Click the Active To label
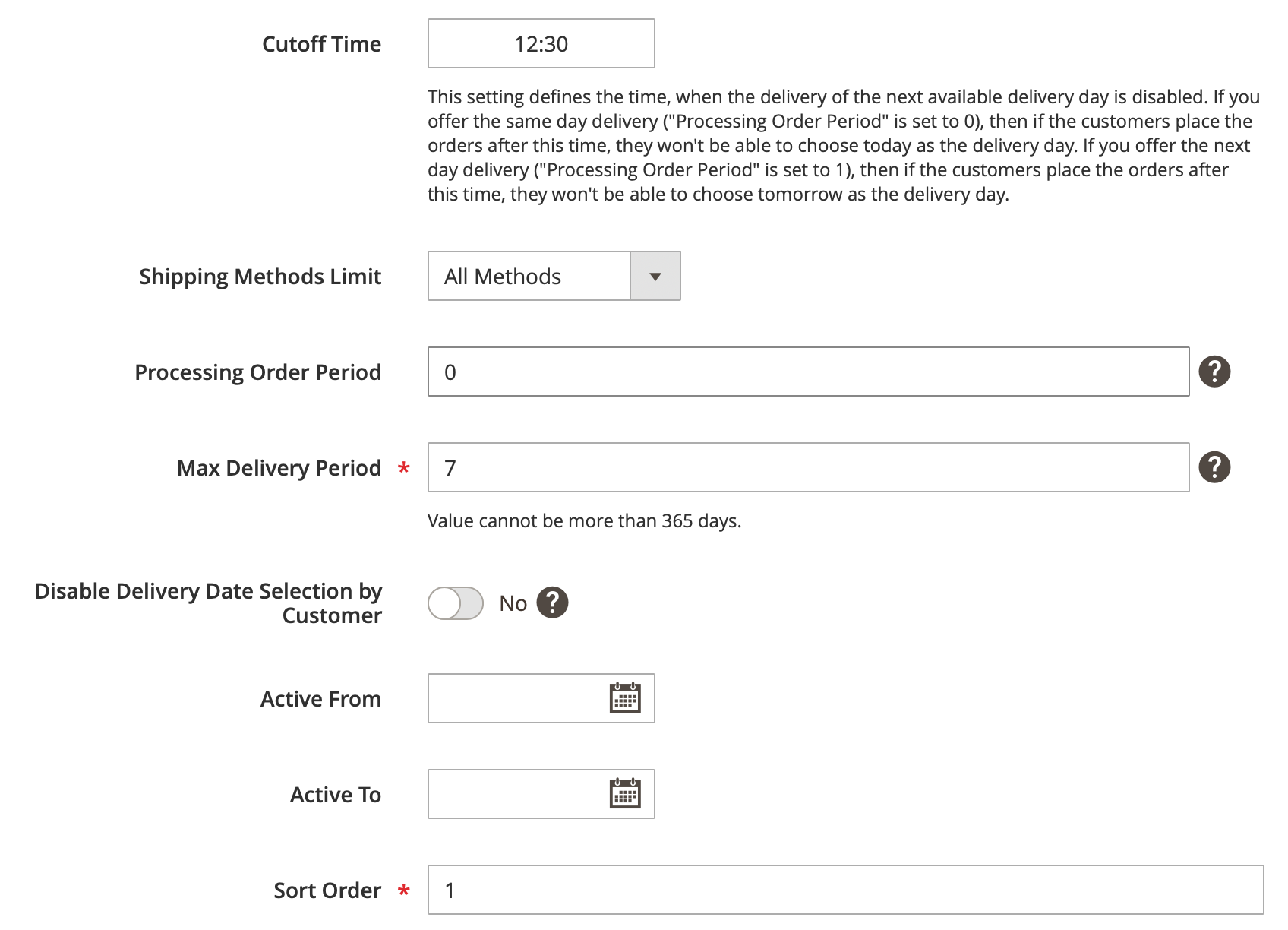 point(336,795)
